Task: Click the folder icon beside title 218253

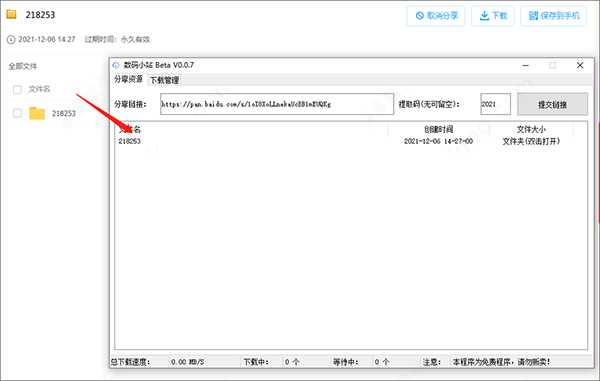Action: (x=11, y=15)
